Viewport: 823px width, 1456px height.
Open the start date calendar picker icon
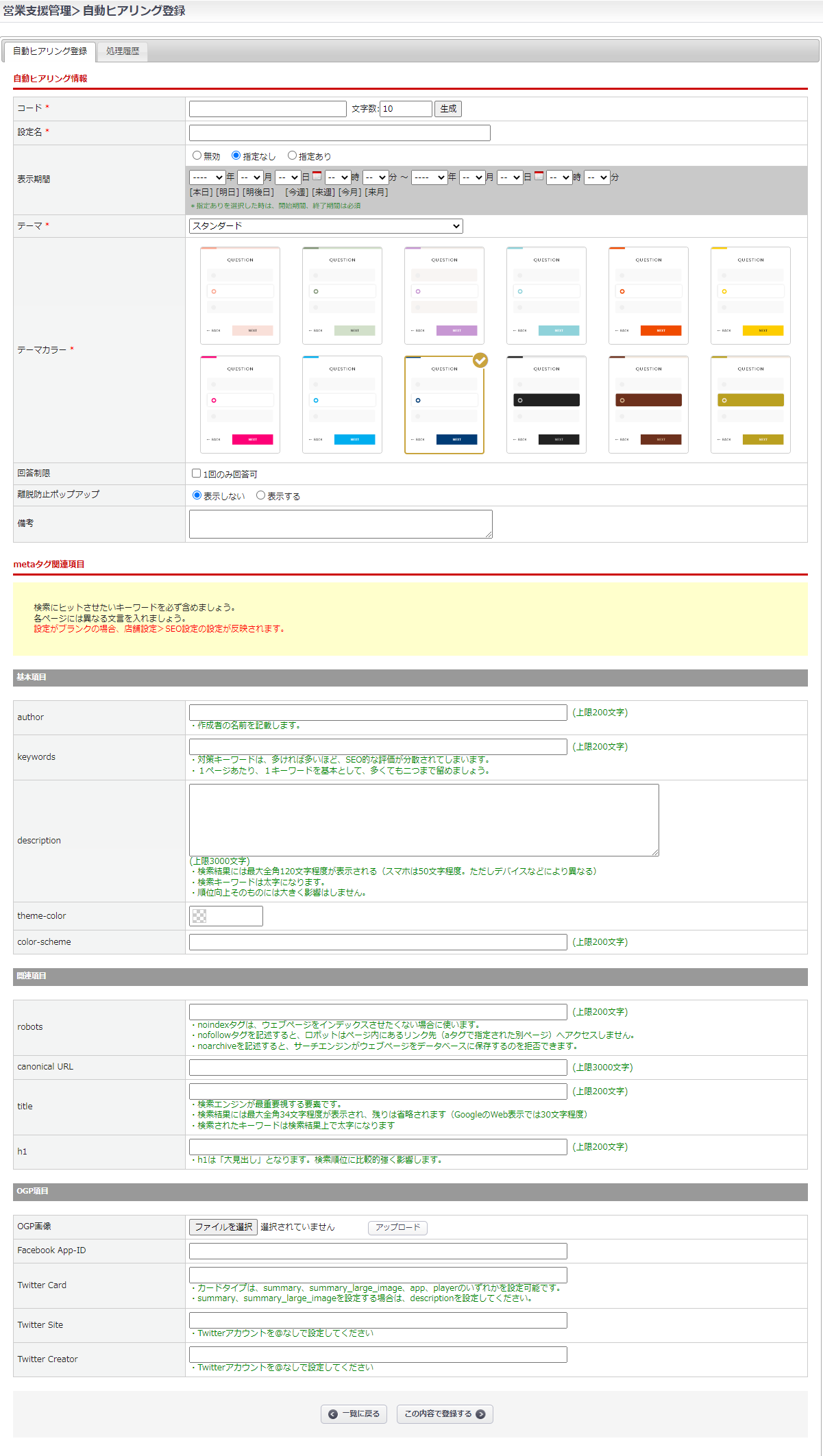coord(317,176)
